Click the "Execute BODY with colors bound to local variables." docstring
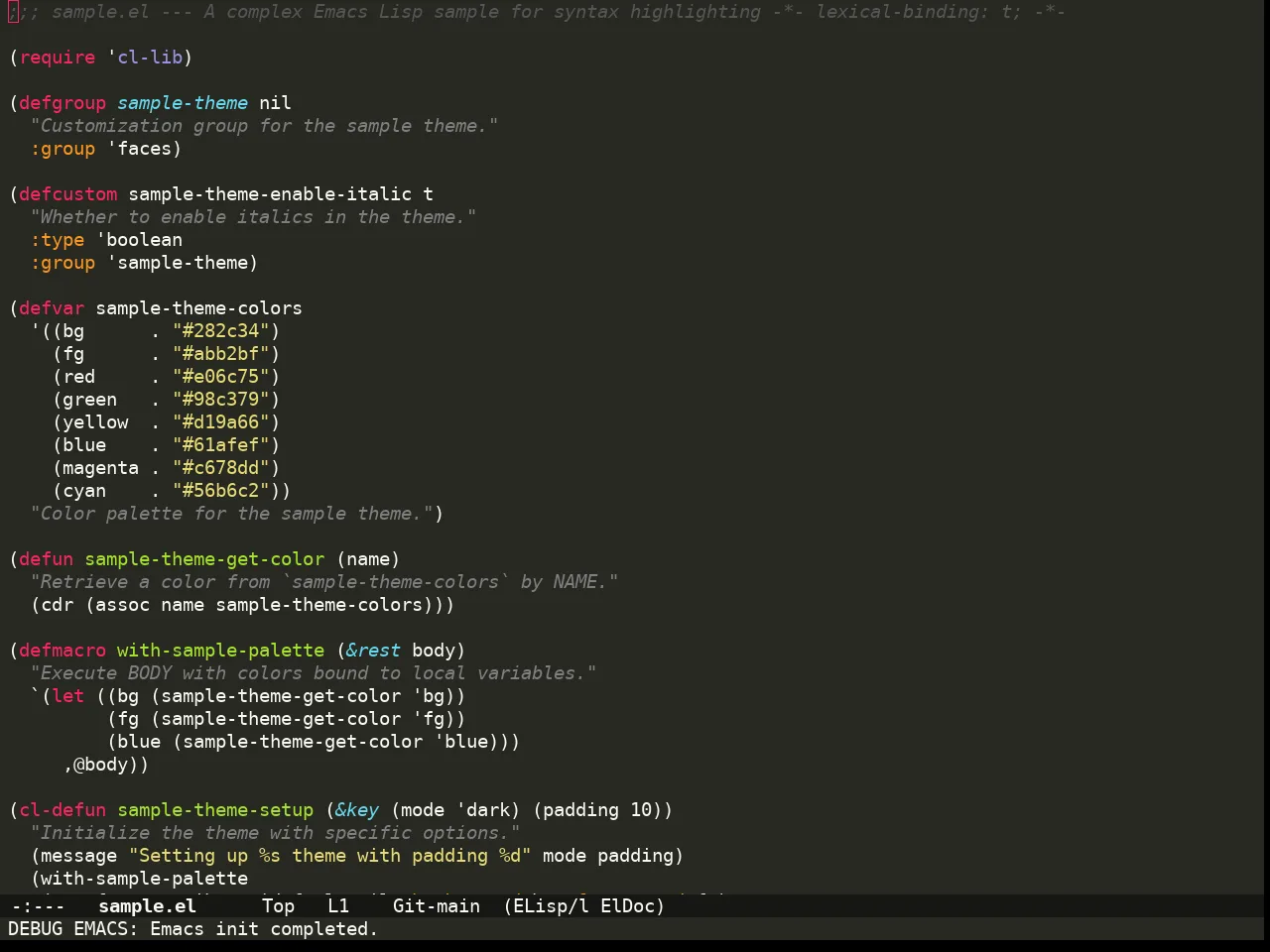The height and width of the screenshot is (952, 1270). coord(314,673)
